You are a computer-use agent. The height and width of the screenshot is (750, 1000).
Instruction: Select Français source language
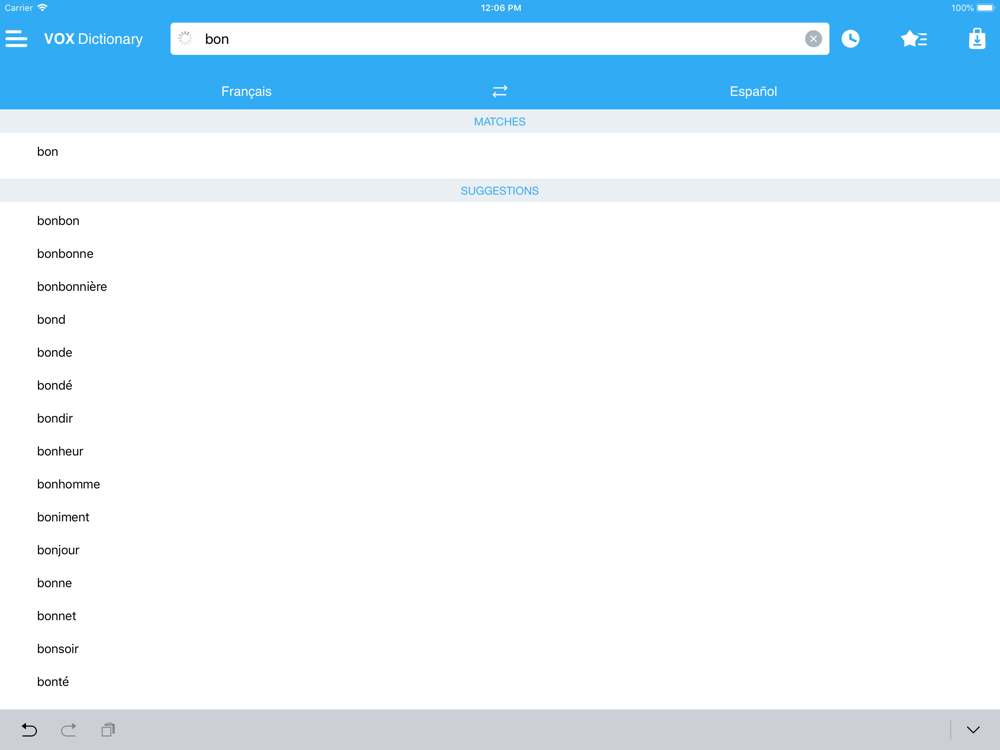(x=246, y=91)
